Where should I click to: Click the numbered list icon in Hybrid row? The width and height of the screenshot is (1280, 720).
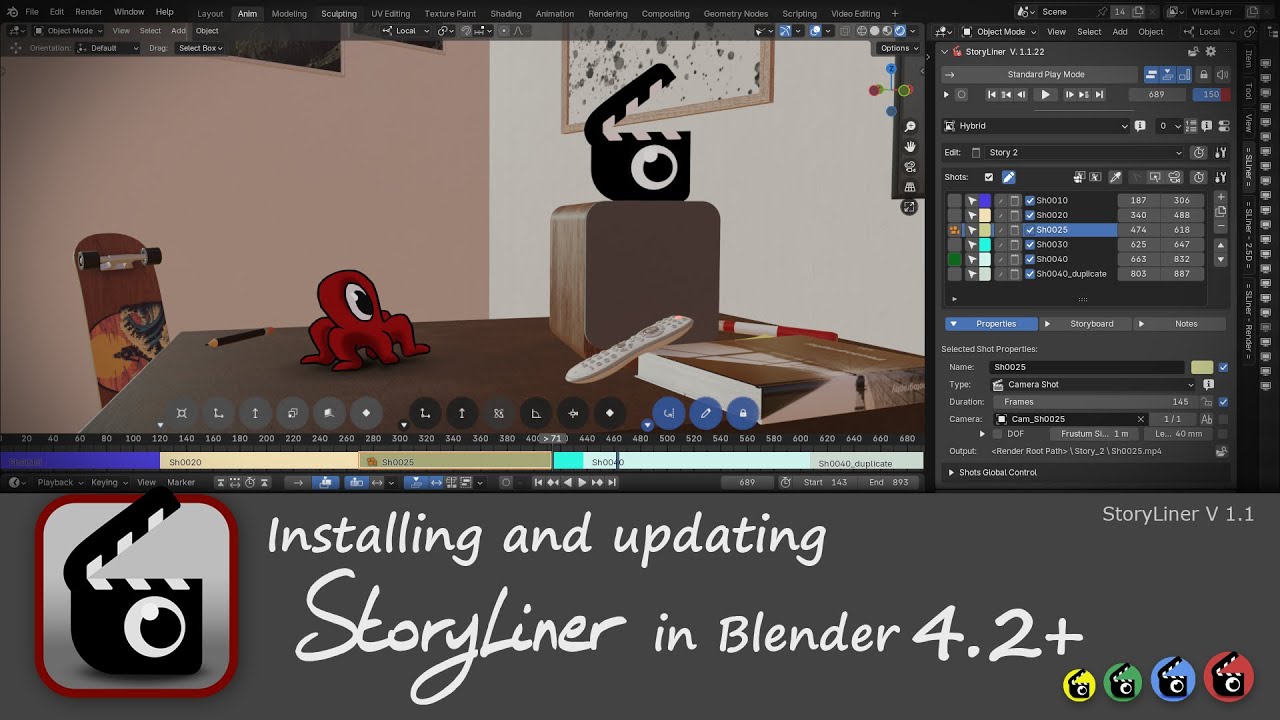tap(1191, 126)
